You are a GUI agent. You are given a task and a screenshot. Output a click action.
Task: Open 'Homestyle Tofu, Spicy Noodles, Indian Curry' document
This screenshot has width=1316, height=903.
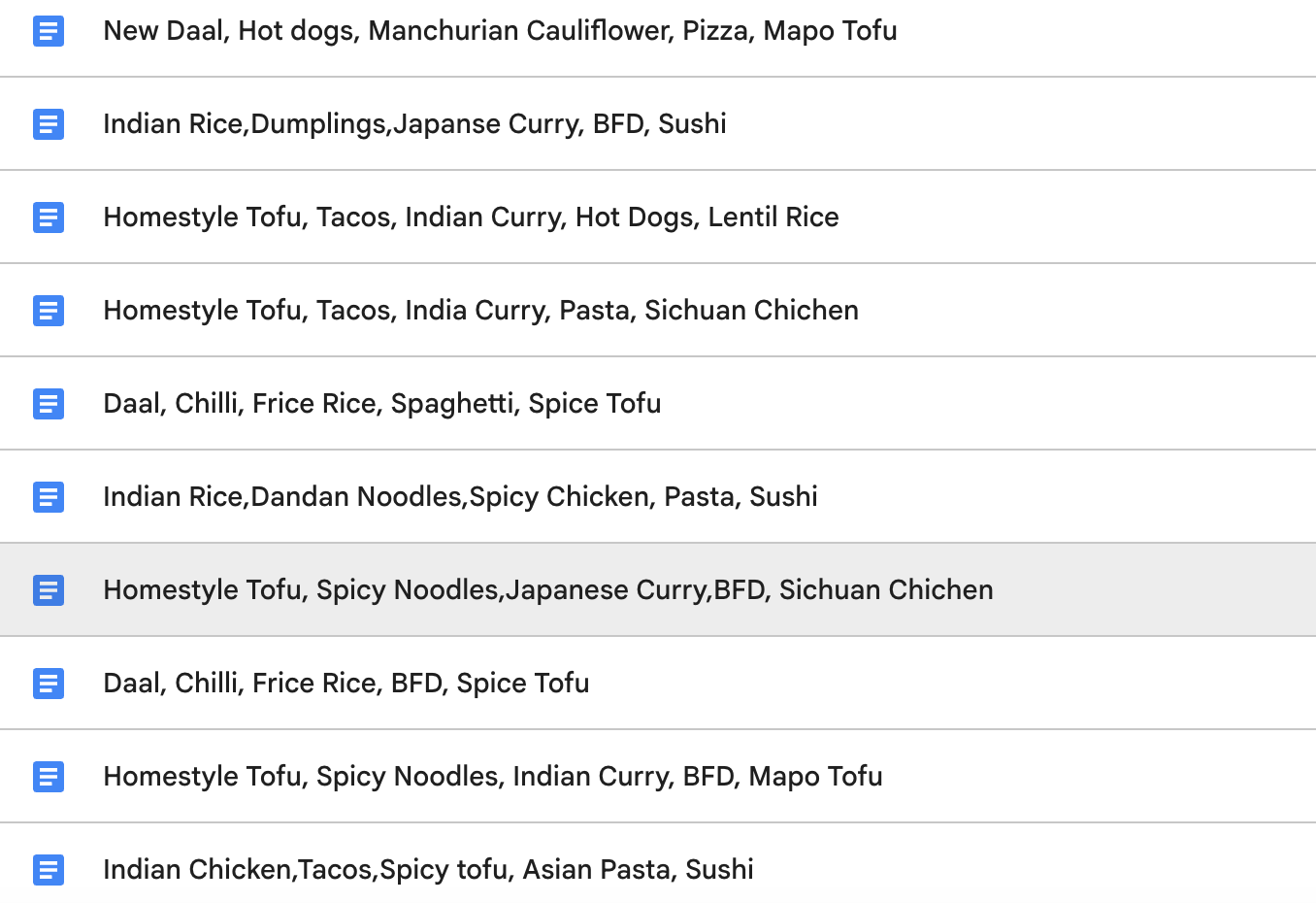point(492,777)
